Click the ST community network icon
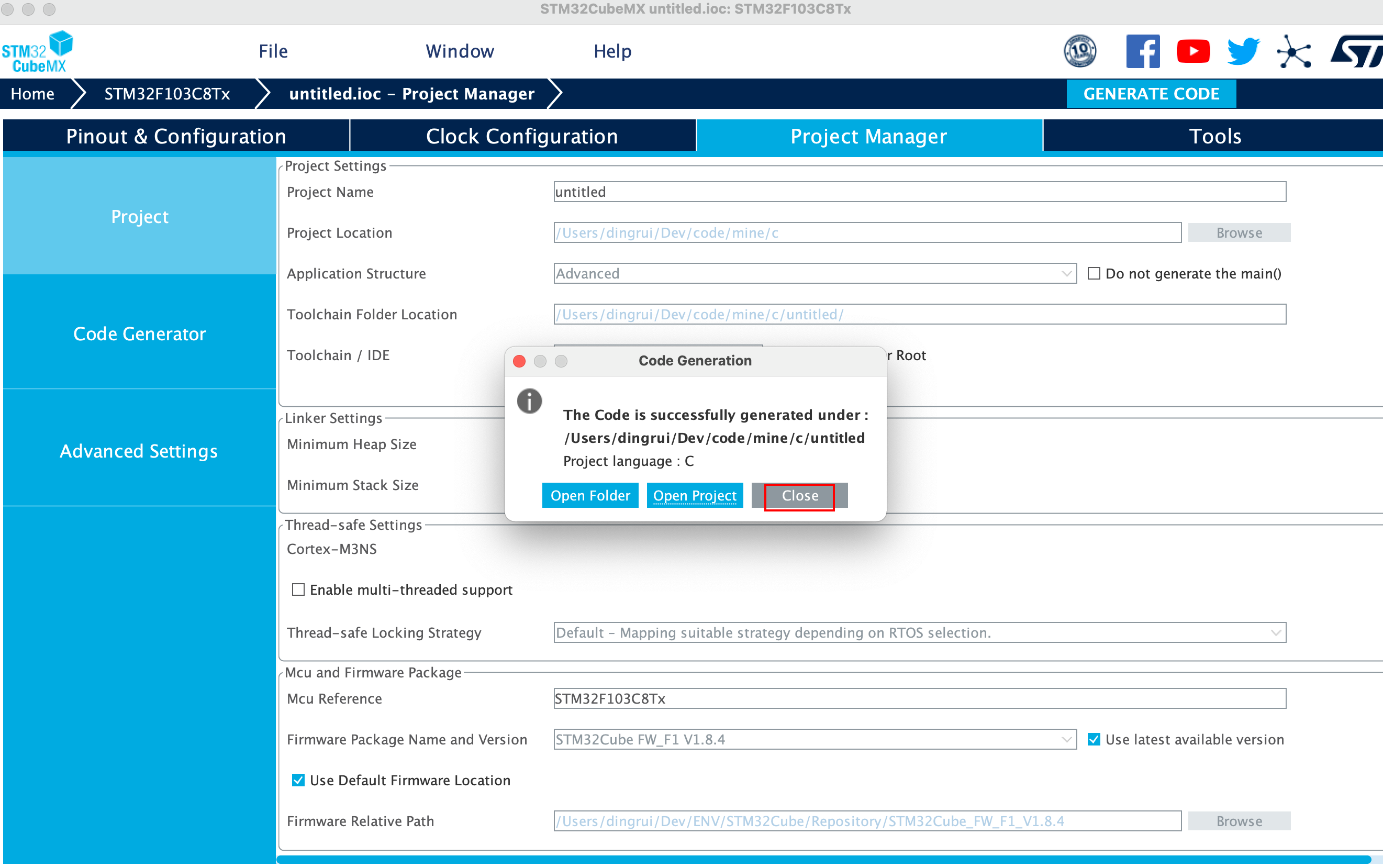Image resolution: width=1383 pixels, height=868 pixels. tap(1293, 53)
